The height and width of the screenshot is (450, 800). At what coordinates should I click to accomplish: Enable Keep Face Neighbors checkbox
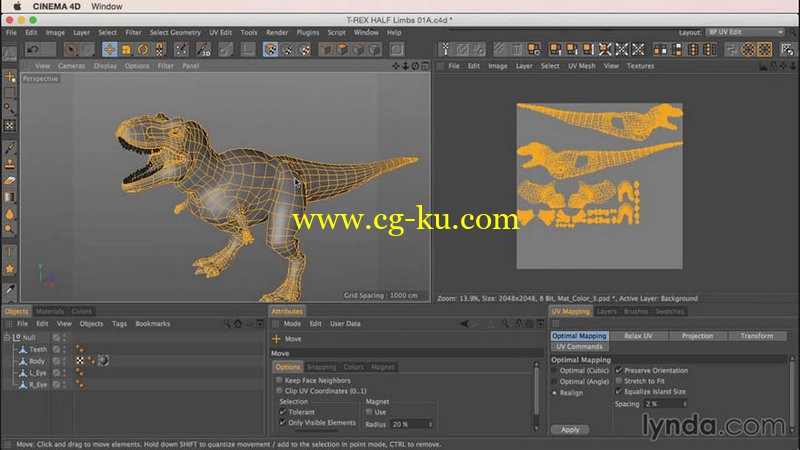coord(279,380)
